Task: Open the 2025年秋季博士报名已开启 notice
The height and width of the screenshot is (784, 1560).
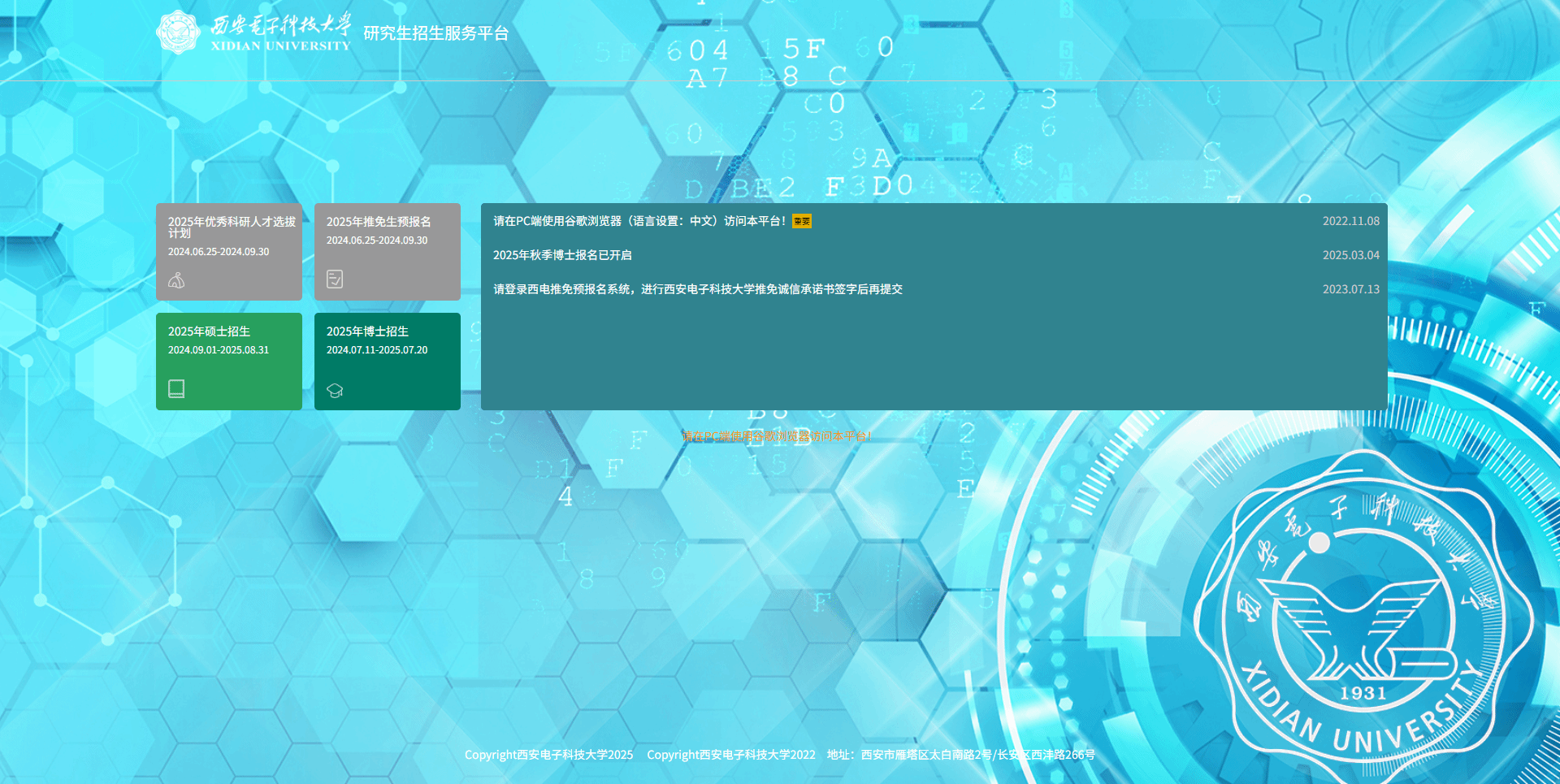Action: click(x=562, y=255)
